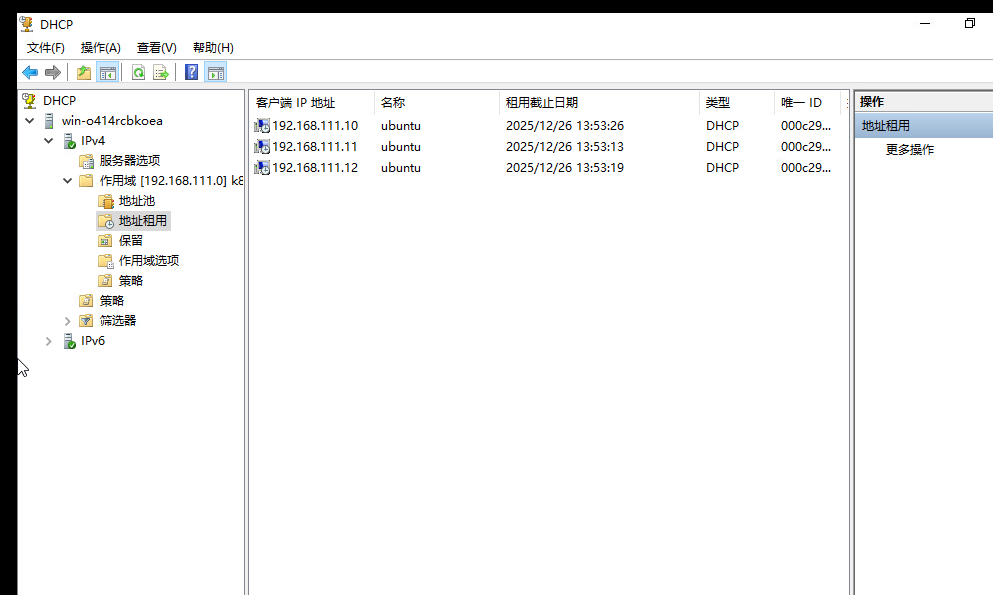This screenshot has width=993, height=595.
Task: Click the Refresh toolbar icon
Action: coord(138,72)
